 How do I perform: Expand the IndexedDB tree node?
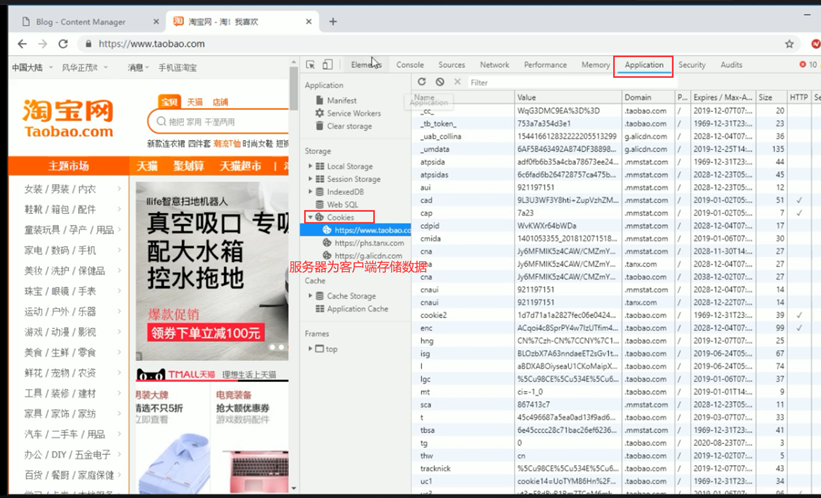pos(310,192)
